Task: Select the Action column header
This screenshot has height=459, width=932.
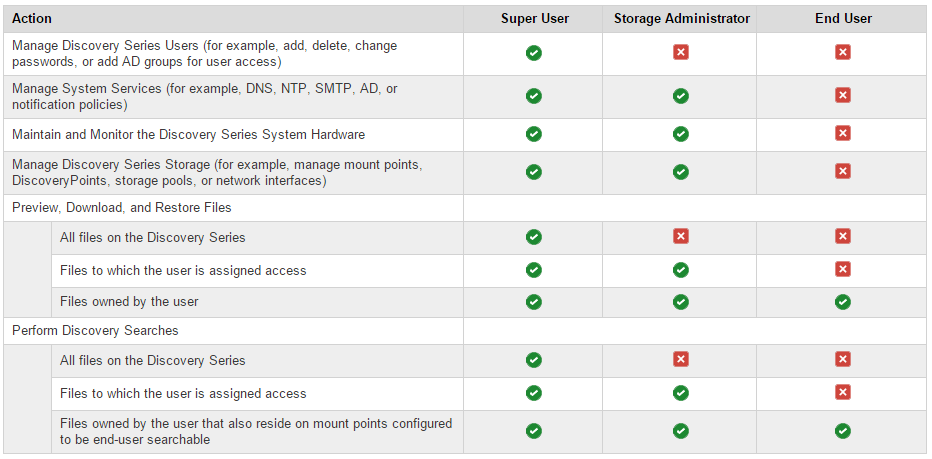Action: [32, 18]
